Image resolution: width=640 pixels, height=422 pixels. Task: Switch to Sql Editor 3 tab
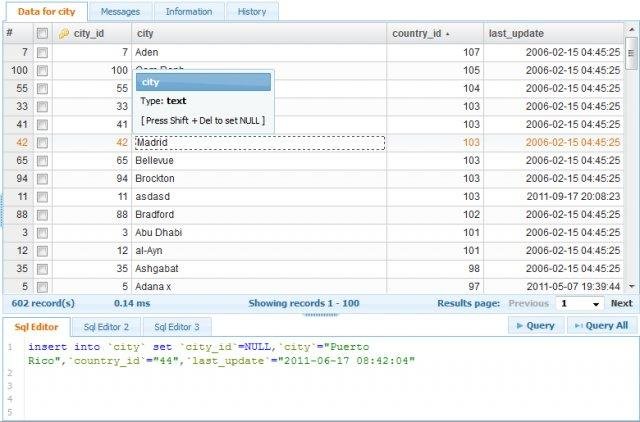[x=177, y=327]
